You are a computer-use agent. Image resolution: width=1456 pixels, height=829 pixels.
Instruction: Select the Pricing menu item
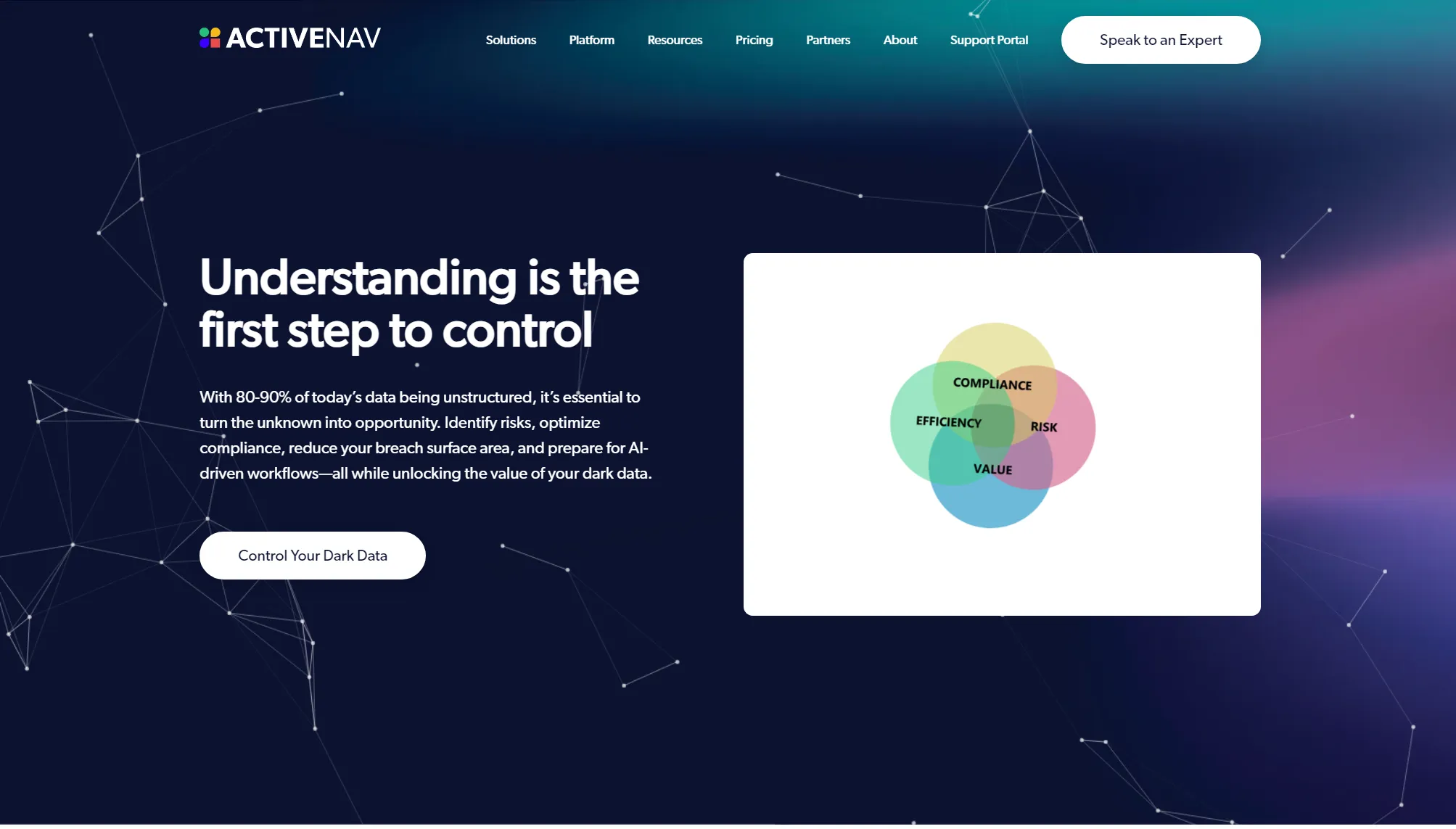[x=754, y=40]
